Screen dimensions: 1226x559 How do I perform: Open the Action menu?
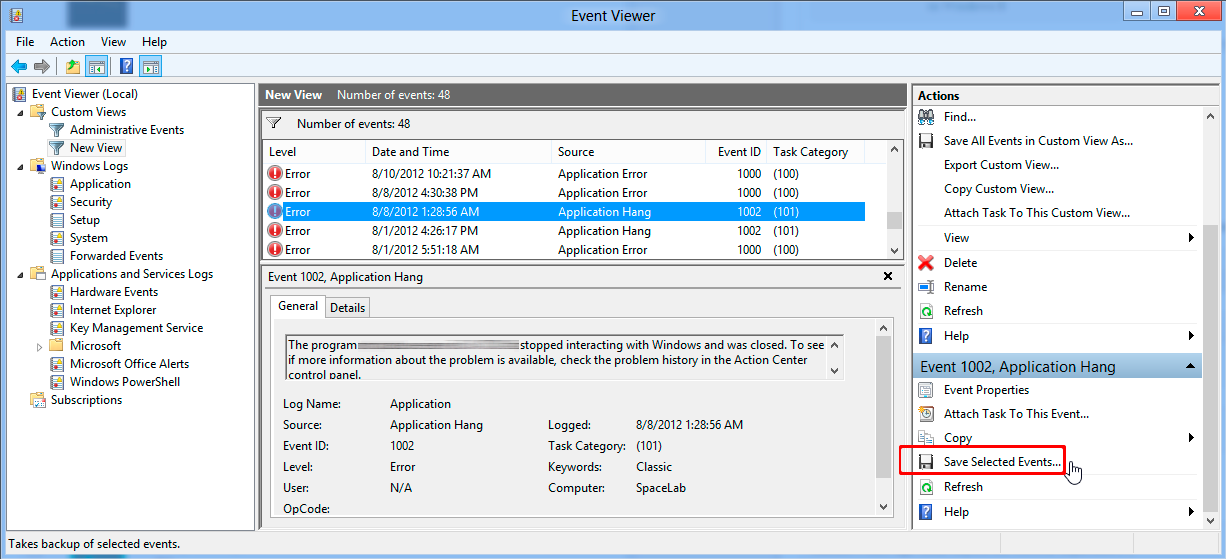click(67, 42)
